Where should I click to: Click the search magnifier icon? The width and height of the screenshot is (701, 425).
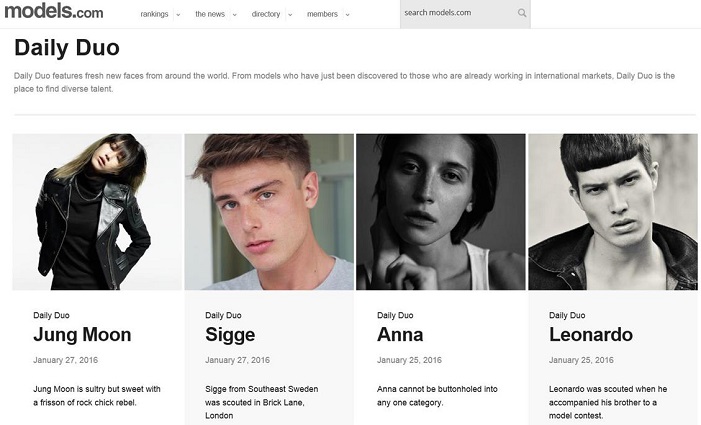522,14
